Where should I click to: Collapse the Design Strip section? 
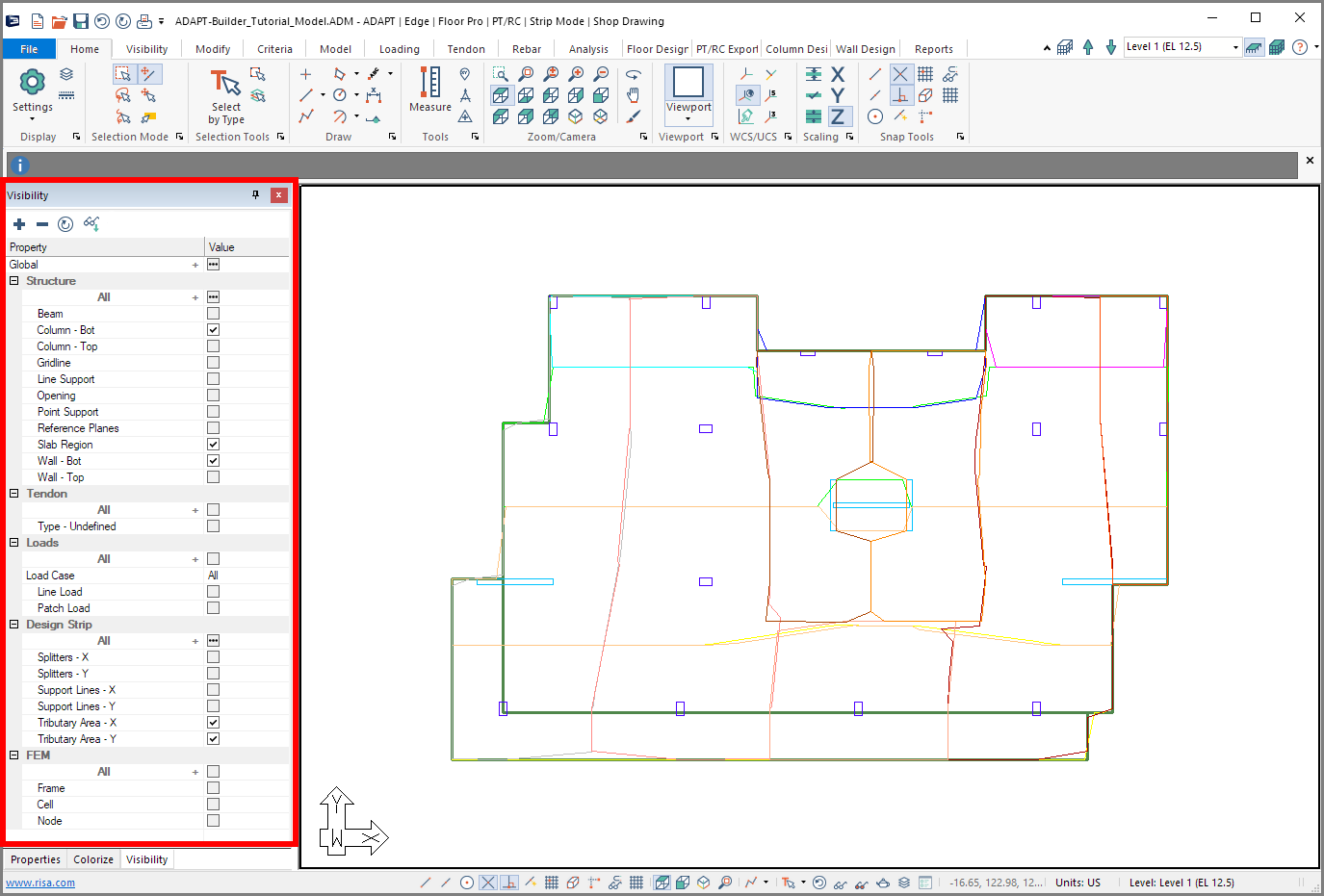[14, 625]
